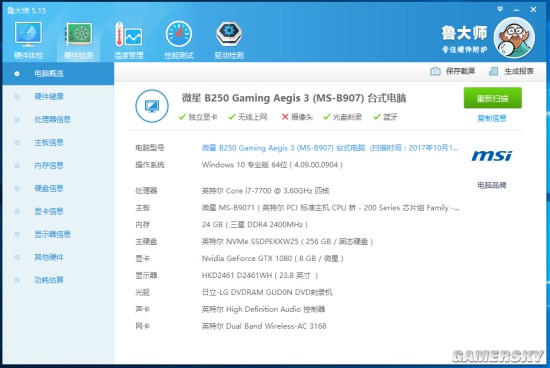The width and height of the screenshot is (550, 368).
Task: Click the green 重新扫描 button
Action: tap(492, 98)
